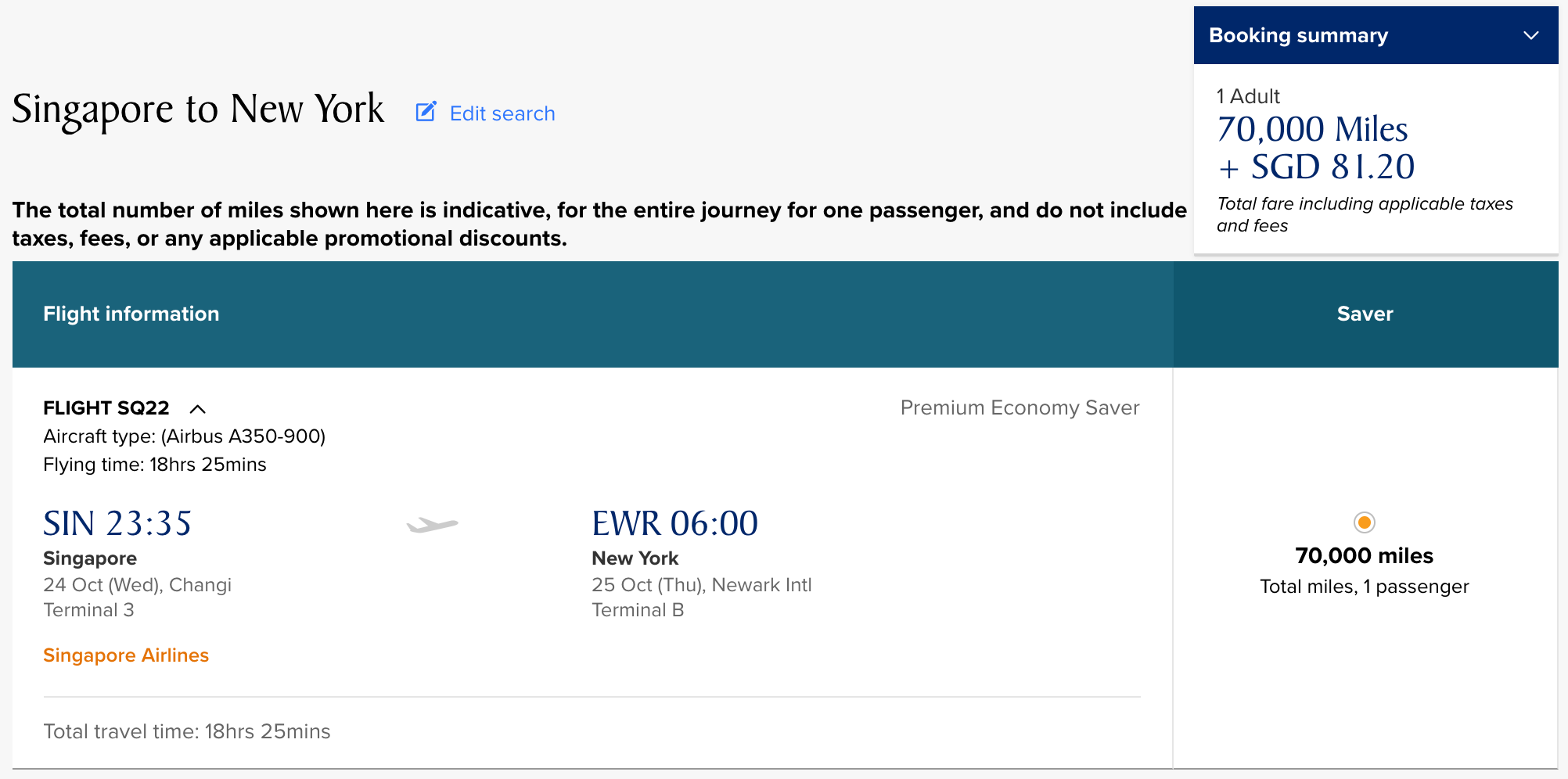Viewport: 1568px width, 779px height.
Task: Click the Premium Economy Saver label
Action: coord(1019,407)
